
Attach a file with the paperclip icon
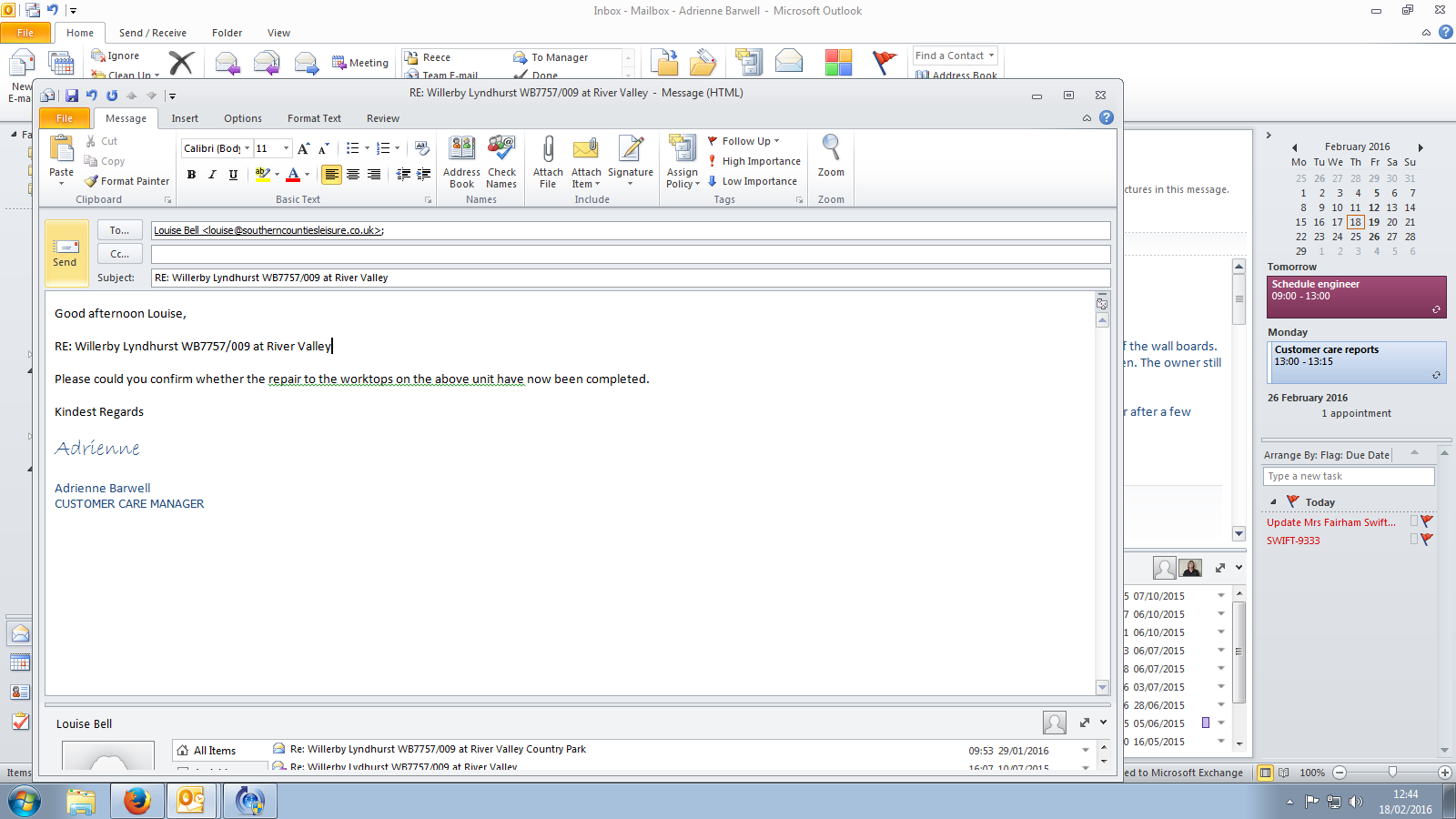[x=548, y=162]
